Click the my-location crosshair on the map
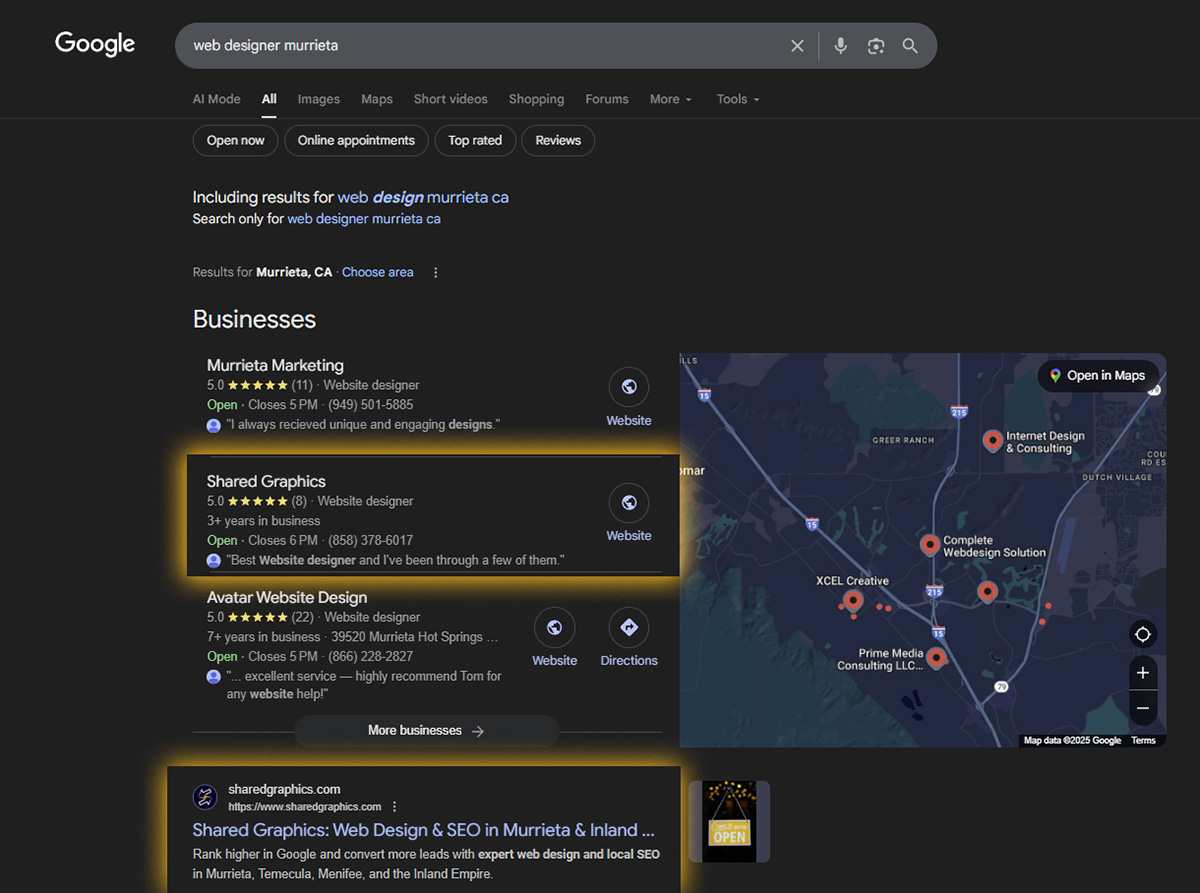The width and height of the screenshot is (1200, 893). tap(1142, 634)
